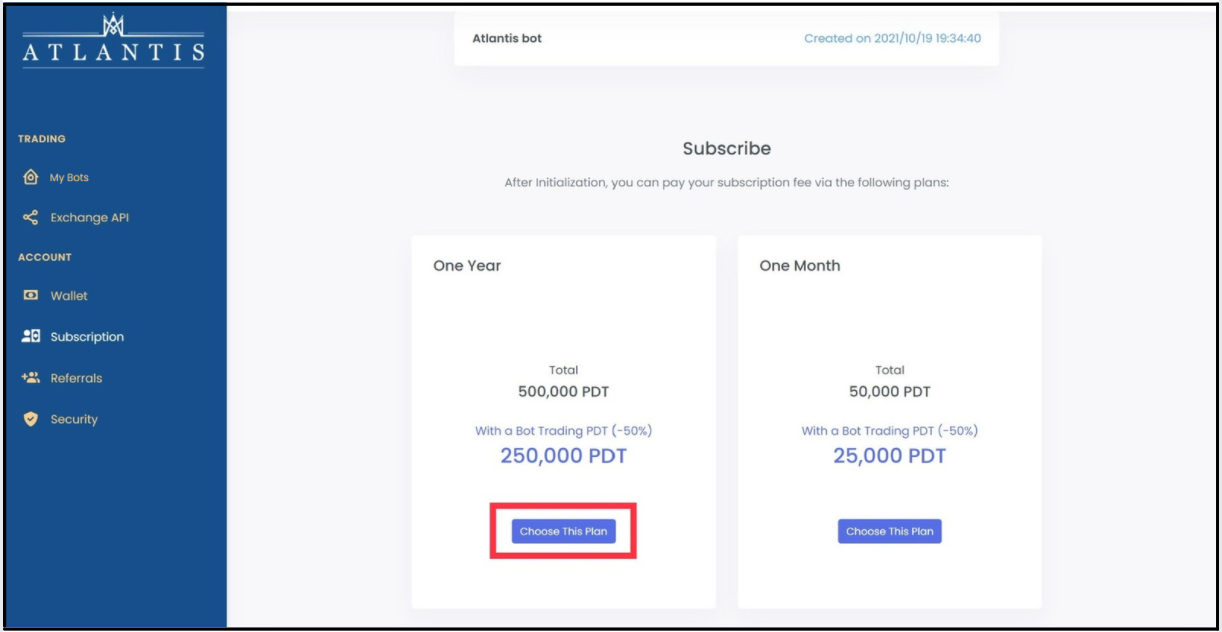
Task: Click the bot creation date text
Action: [892, 39]
